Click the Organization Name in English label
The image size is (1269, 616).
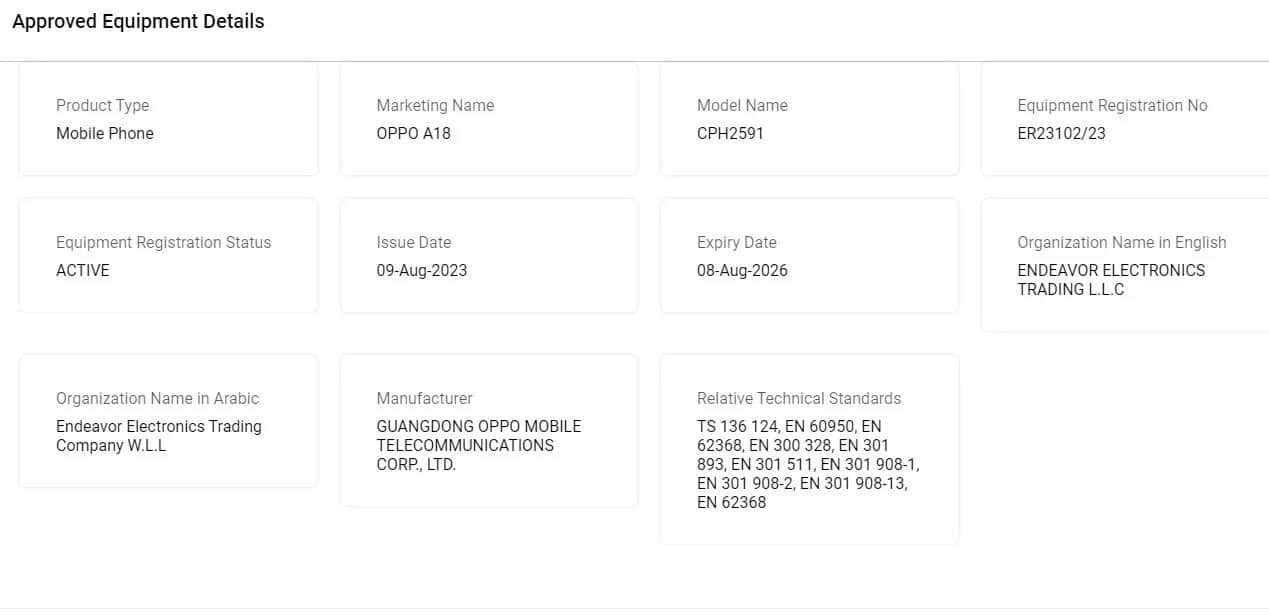[1121, 242]
